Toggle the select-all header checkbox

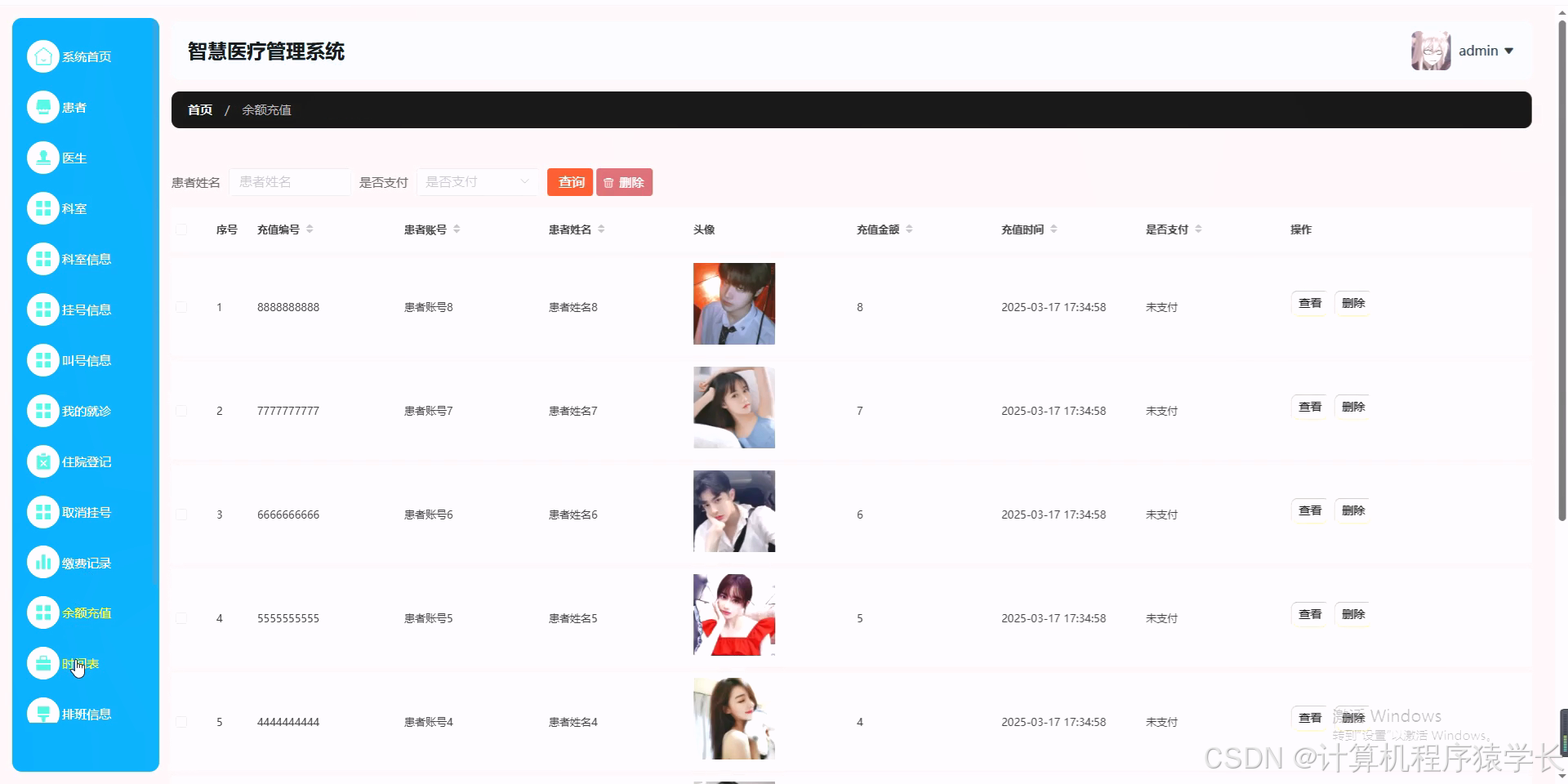pyautogui.click(x=181, y=229)
